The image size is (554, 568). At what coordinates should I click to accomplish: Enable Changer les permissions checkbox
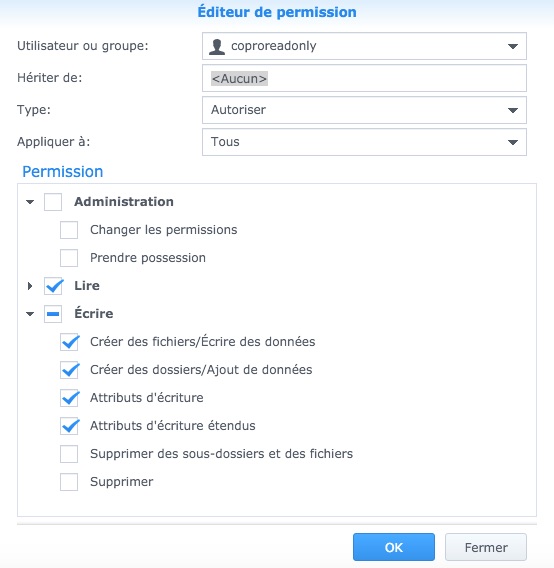[69, 230]
